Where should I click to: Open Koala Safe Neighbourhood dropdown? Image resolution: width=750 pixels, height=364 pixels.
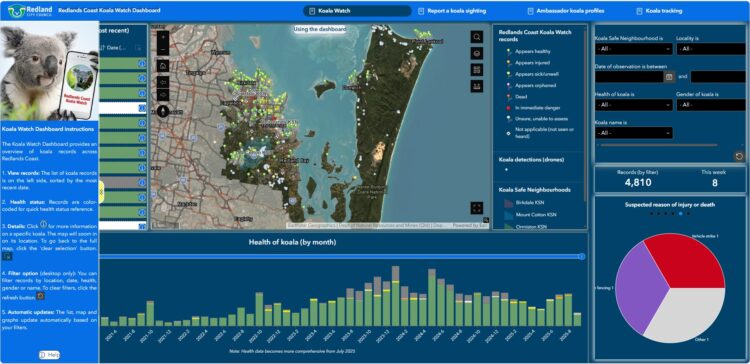tap(634, 49)
